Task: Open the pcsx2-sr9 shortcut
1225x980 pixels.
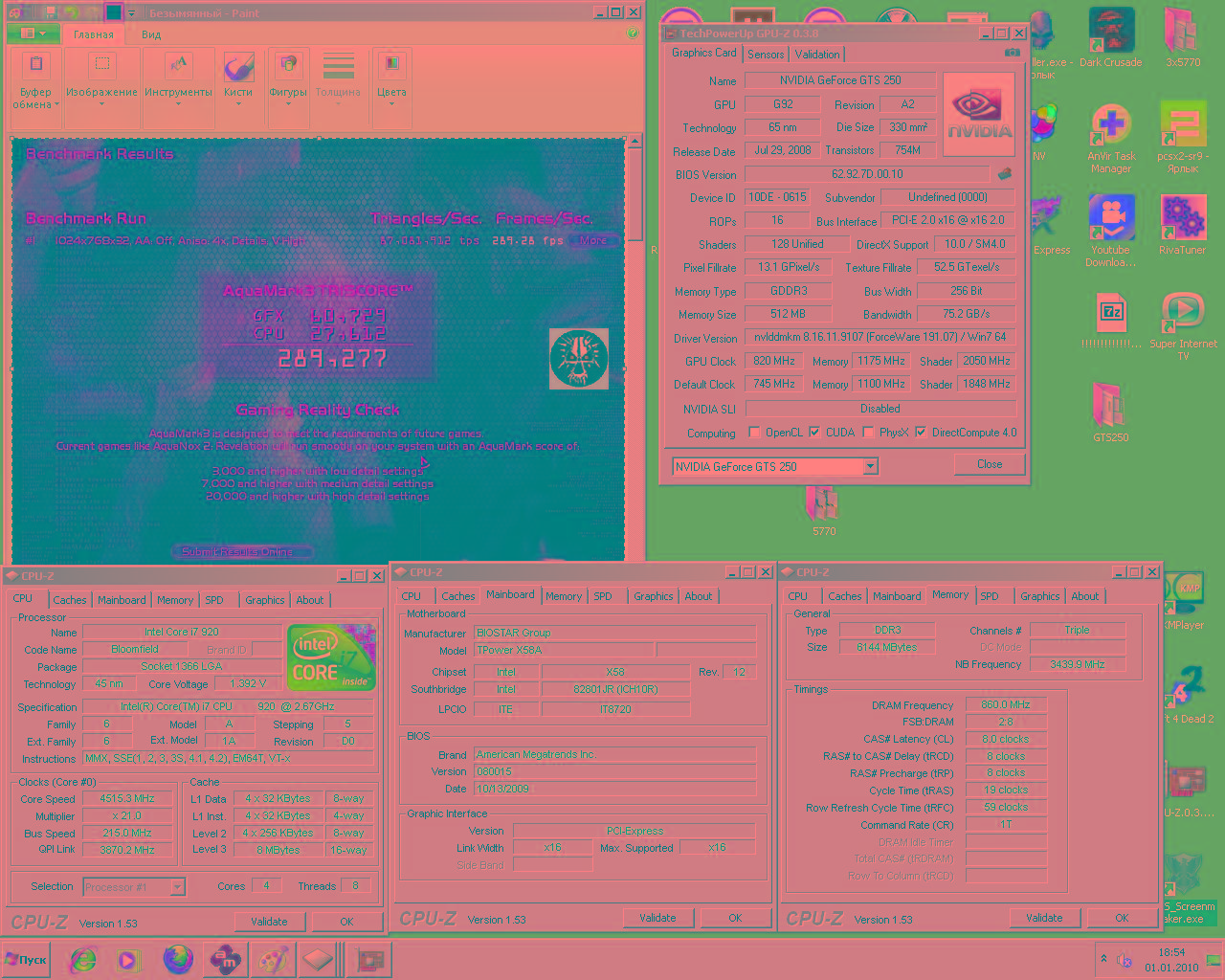Action: [x=1183, y=140]
